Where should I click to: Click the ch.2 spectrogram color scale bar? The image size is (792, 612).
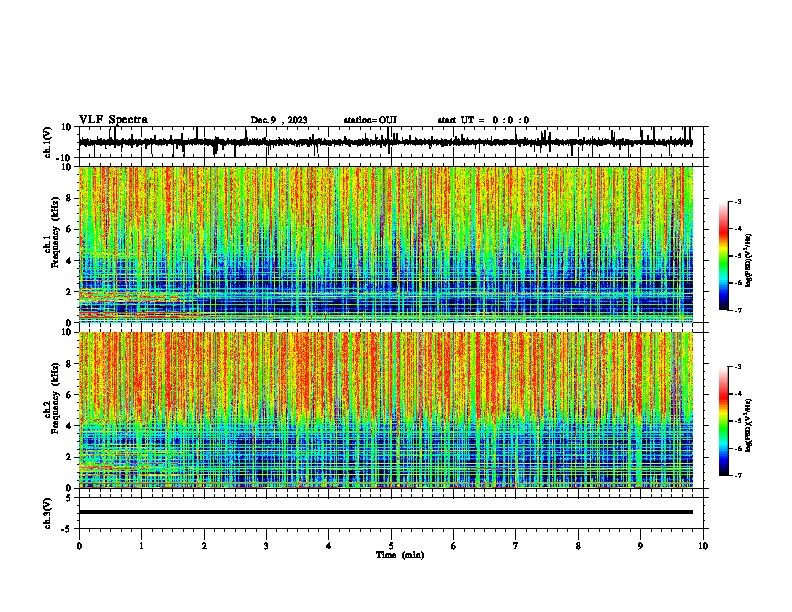tap(724, 421)
